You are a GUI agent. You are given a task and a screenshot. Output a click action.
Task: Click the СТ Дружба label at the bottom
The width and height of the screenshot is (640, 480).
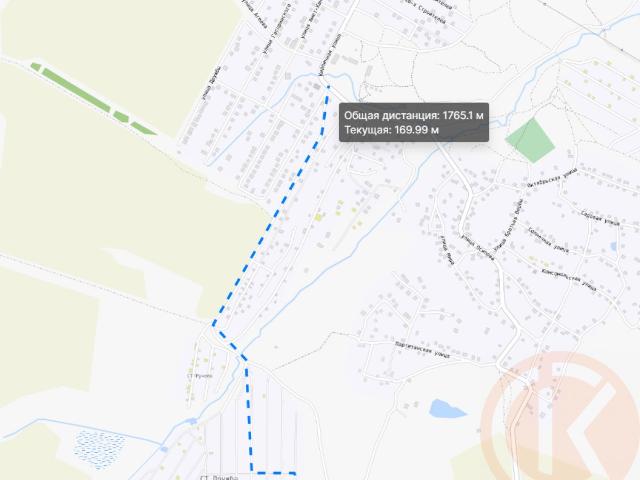point(219,477)
